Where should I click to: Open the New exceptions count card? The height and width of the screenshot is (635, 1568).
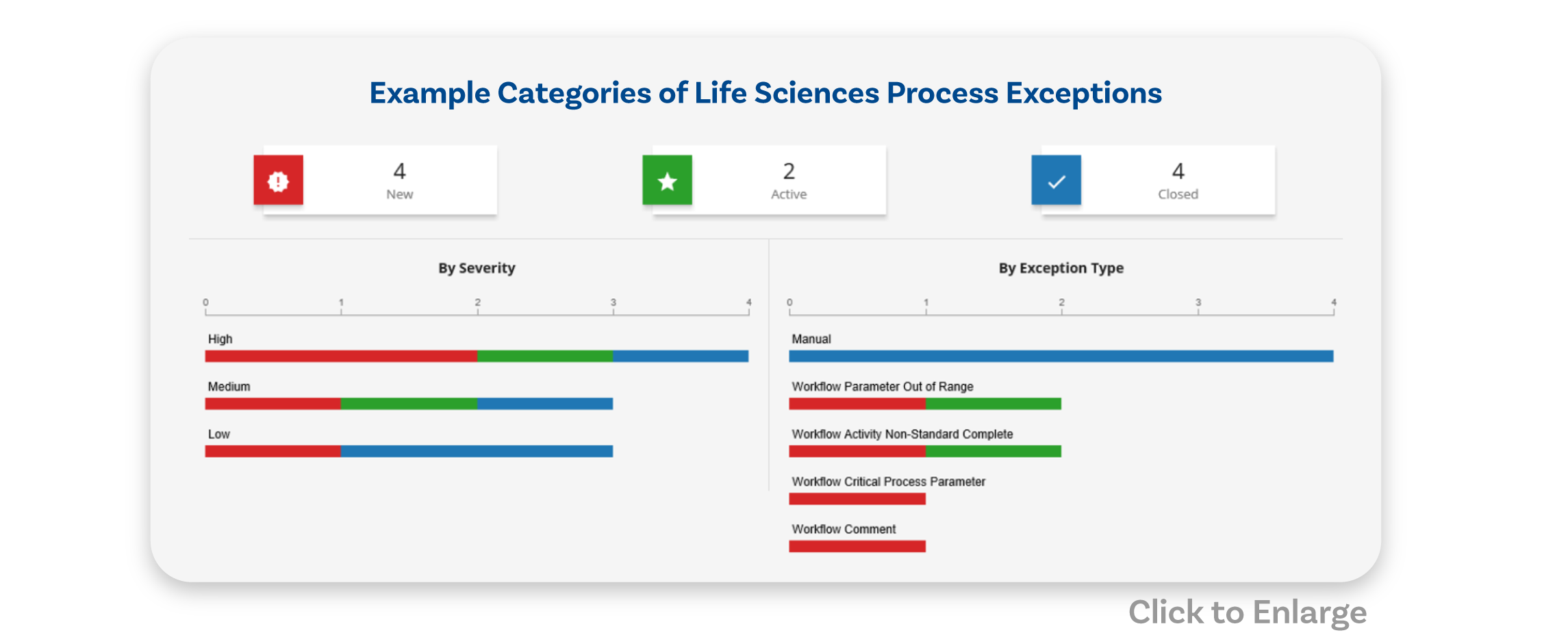tap(400, 181)
